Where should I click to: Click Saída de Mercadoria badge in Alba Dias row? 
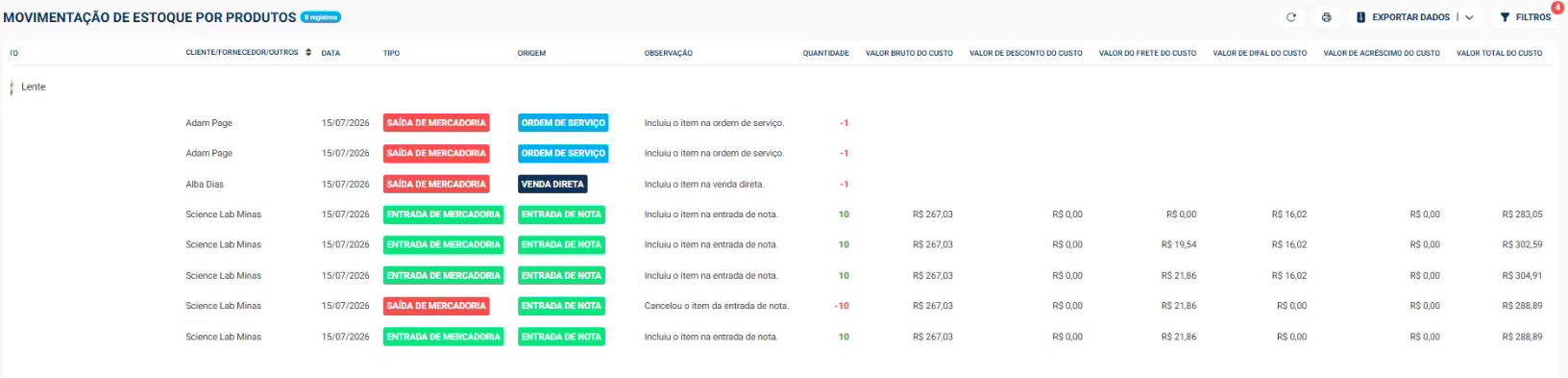436,184
